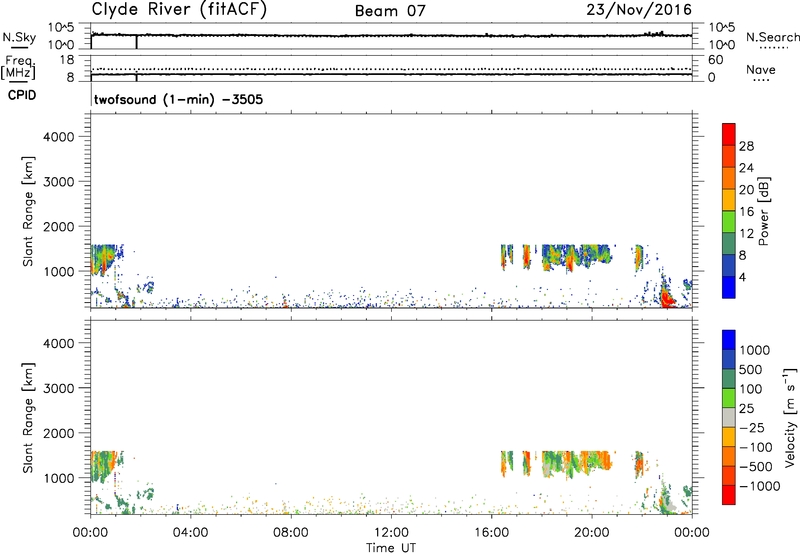Select the "Beam 07" heading
800x554 pixels.
pyautogui.click(x=390, y=11)
